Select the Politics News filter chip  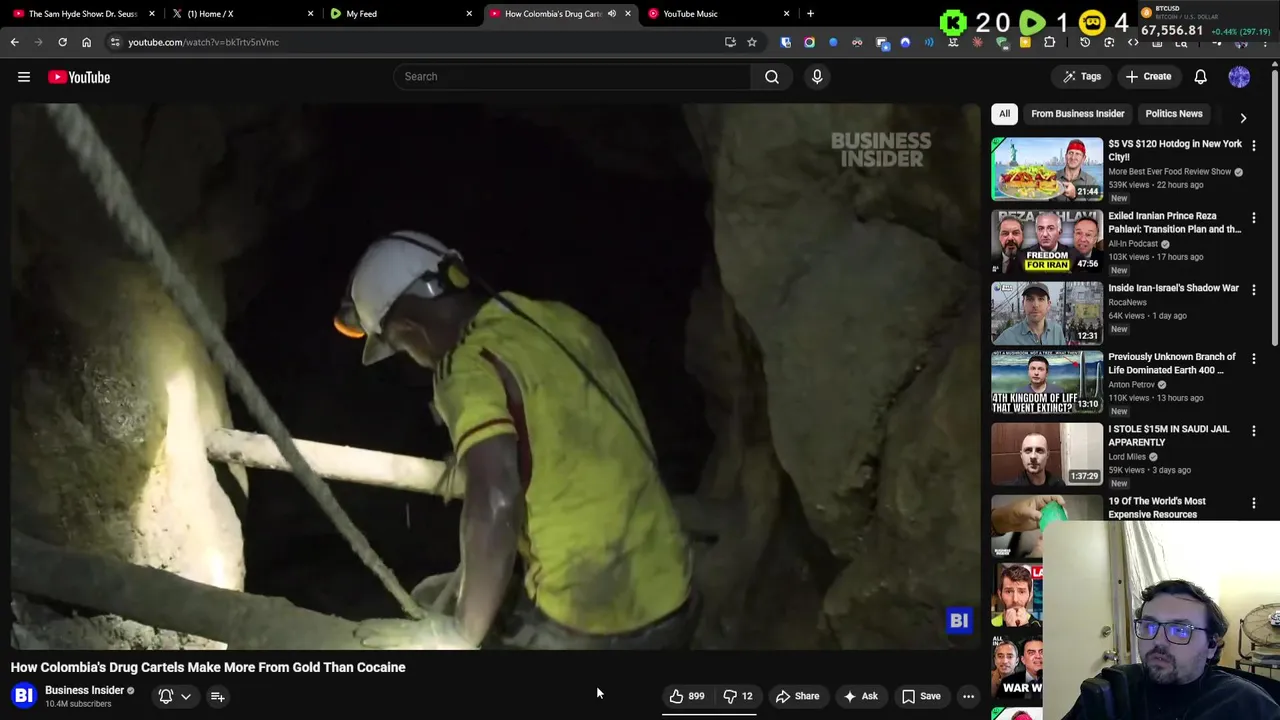(x=1173, y=114)
